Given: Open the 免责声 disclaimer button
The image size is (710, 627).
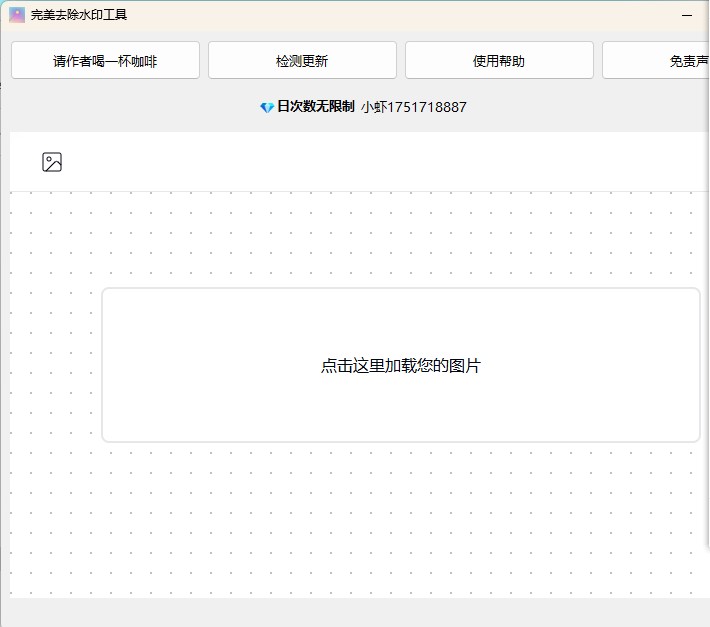Looking at the screenshot, I should [656, 60].
